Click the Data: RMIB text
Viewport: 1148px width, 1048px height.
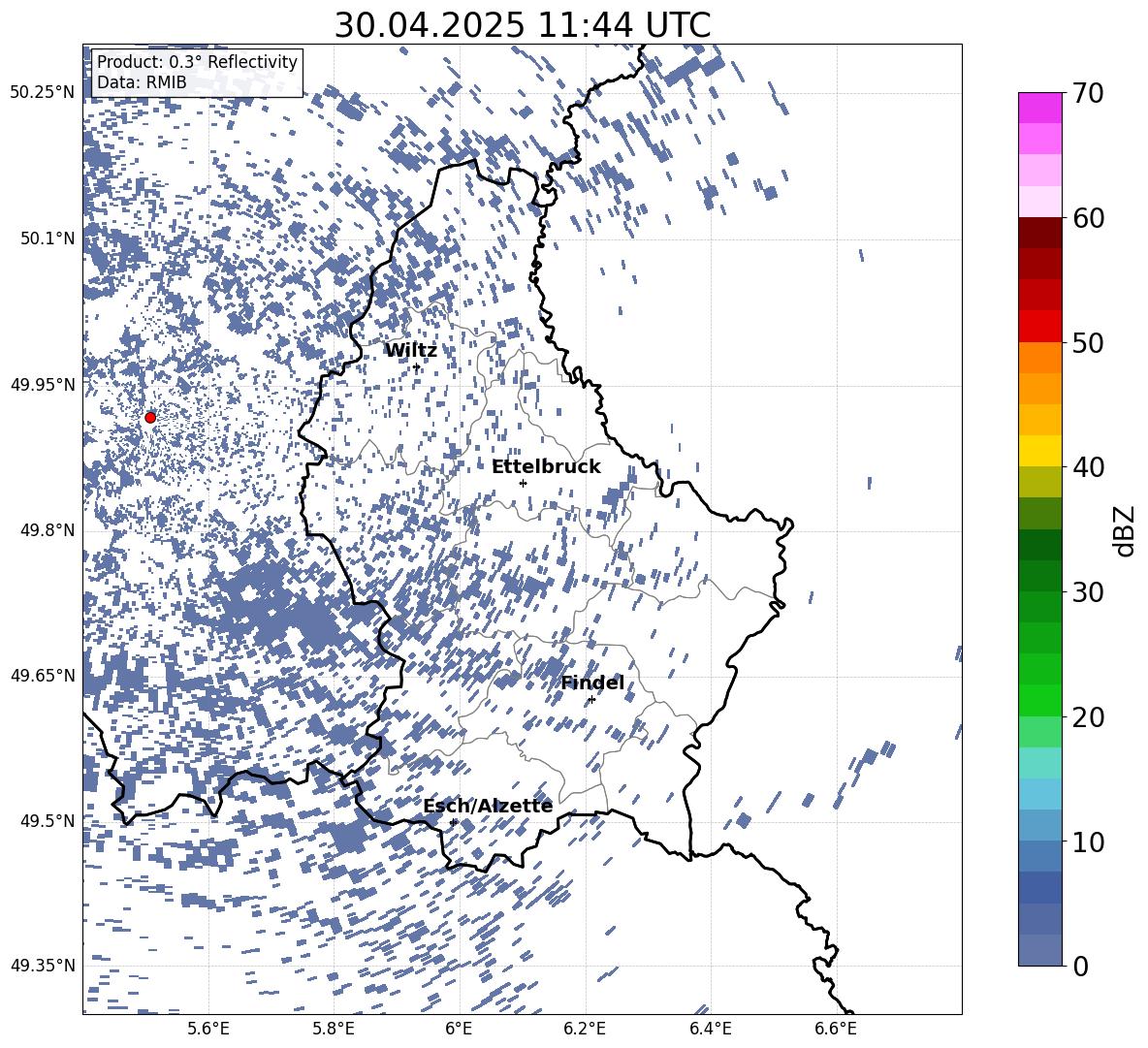pyautogui.click(x=142, y=82)
